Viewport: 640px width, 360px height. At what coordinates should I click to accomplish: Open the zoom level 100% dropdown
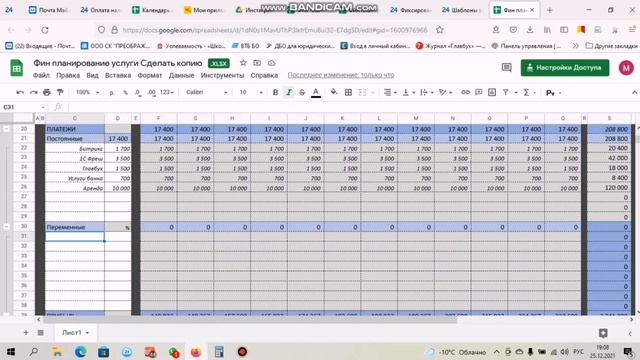coord(87,93)
